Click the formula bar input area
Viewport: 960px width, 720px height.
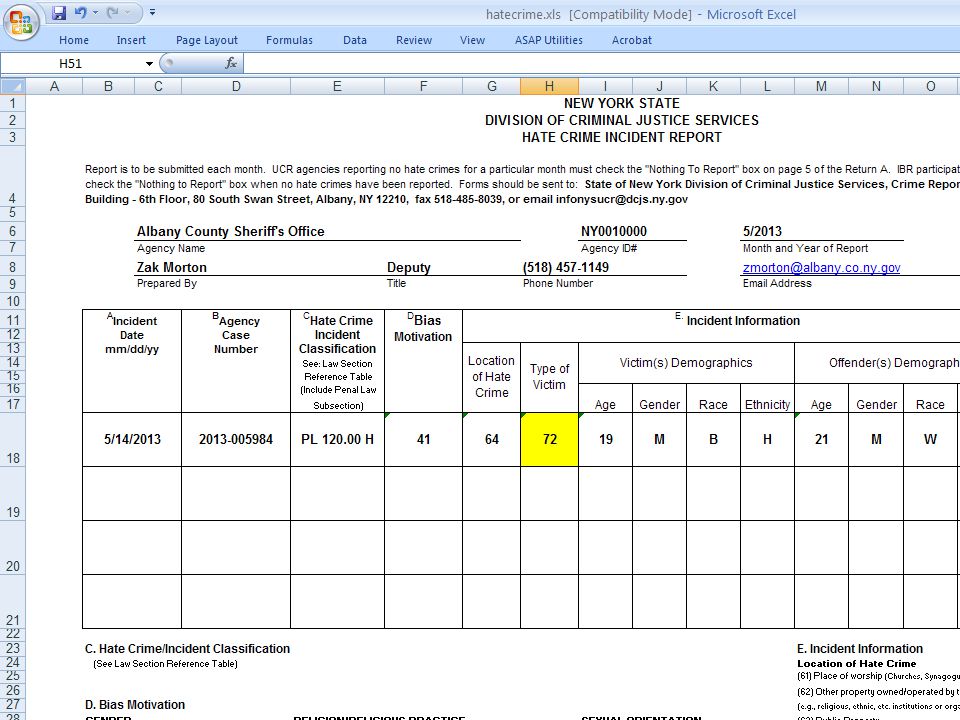600,64
